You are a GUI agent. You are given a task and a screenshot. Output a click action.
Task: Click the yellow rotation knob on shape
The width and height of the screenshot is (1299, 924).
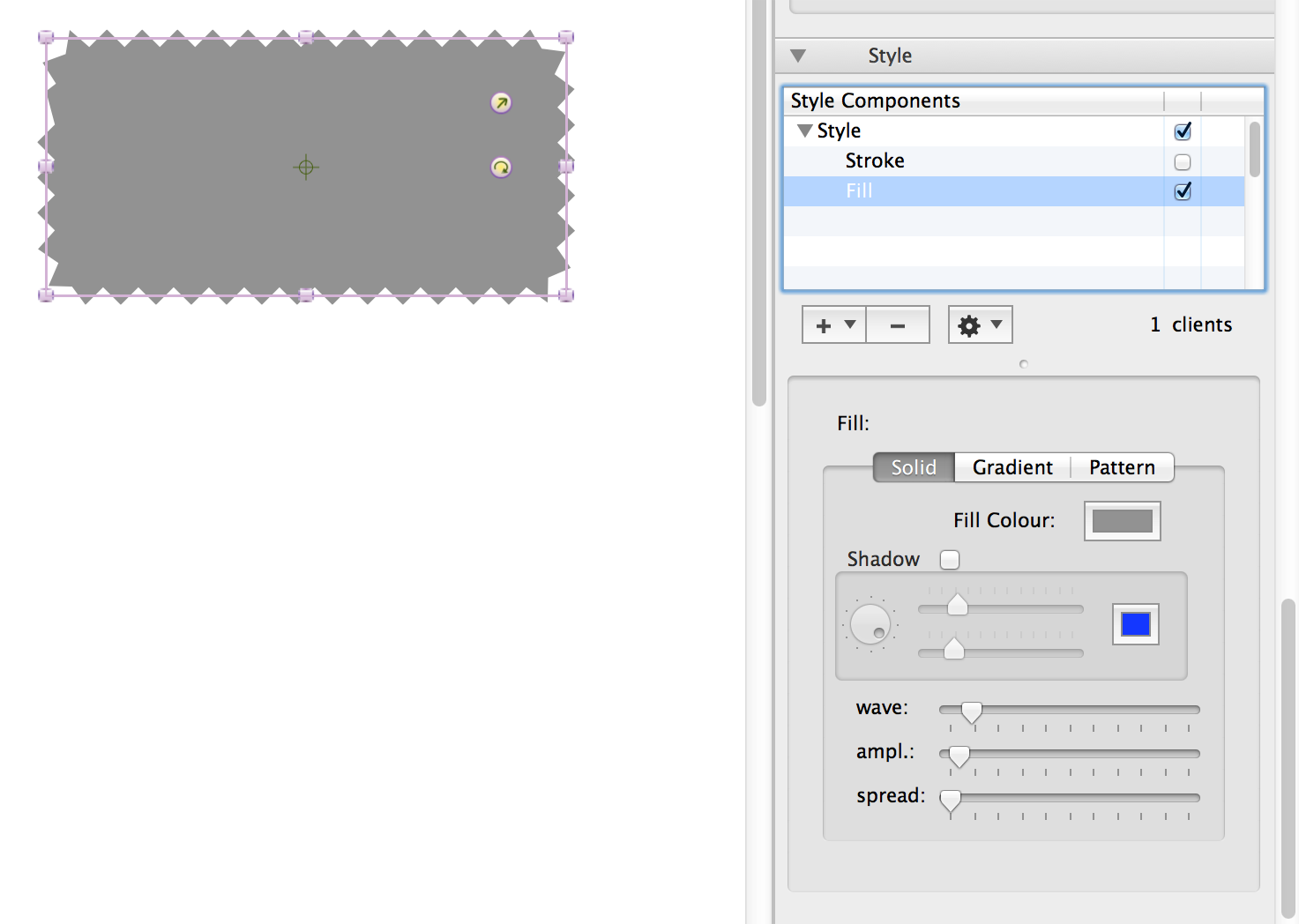pyautogui.click(x=501, y=168)
